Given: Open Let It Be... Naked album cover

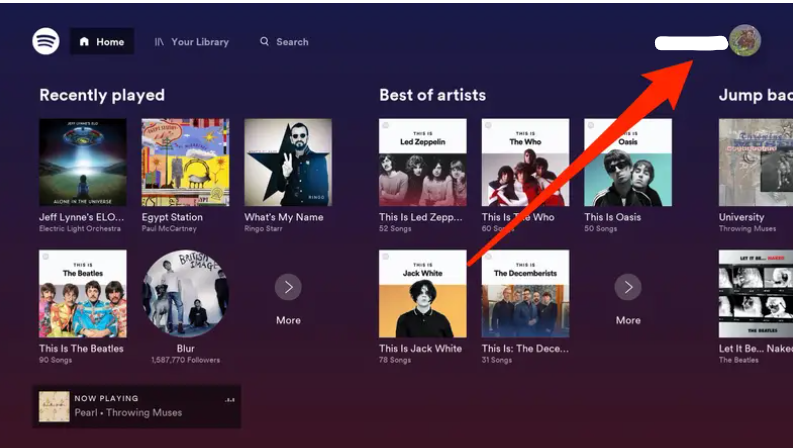Looking at the screenshot, I should click(756, 294).
